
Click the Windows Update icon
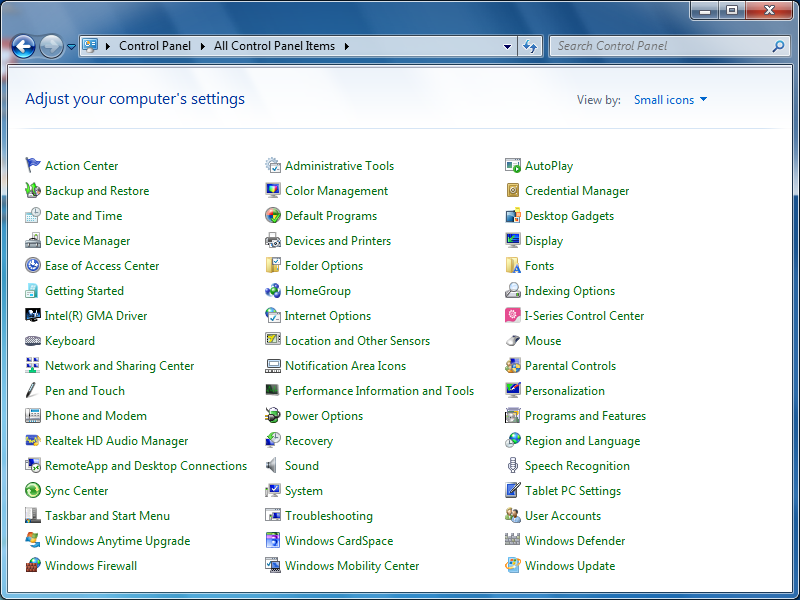point(513,565)
